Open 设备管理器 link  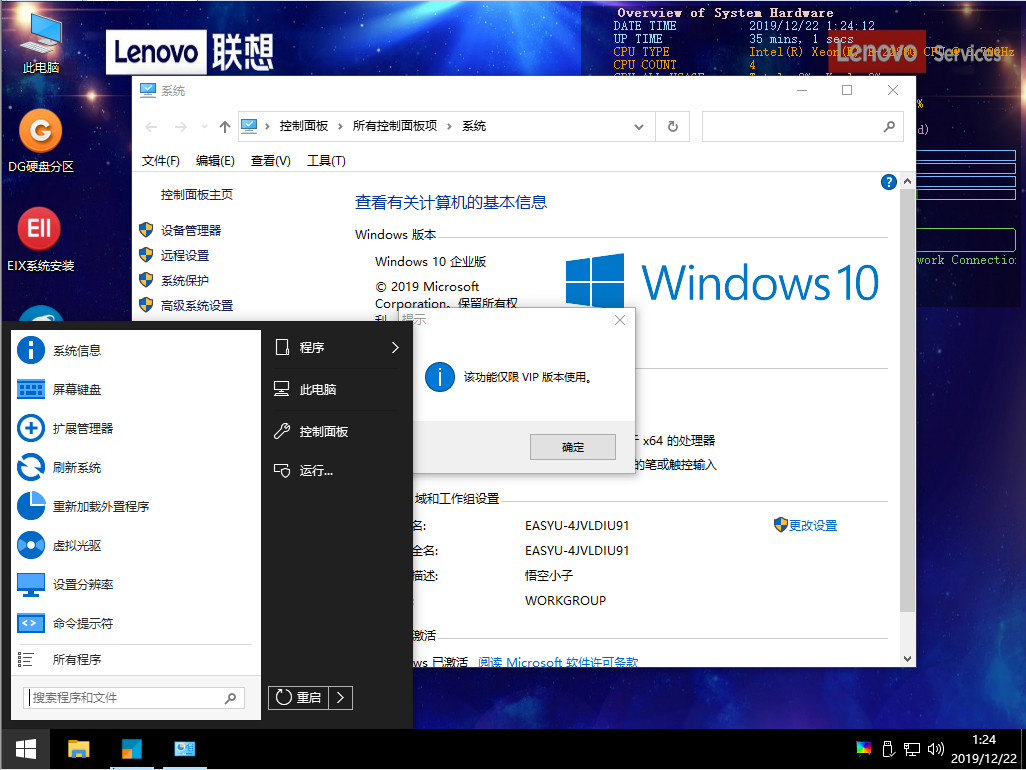[191, 230]
